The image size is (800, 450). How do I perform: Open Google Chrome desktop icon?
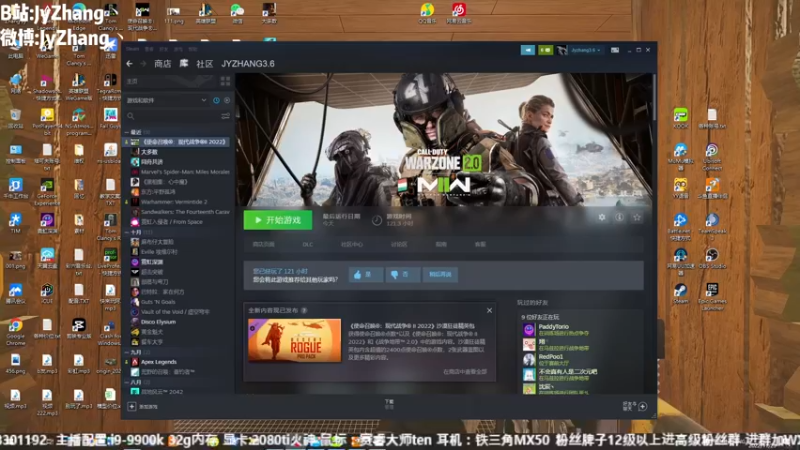click(15, 332)
